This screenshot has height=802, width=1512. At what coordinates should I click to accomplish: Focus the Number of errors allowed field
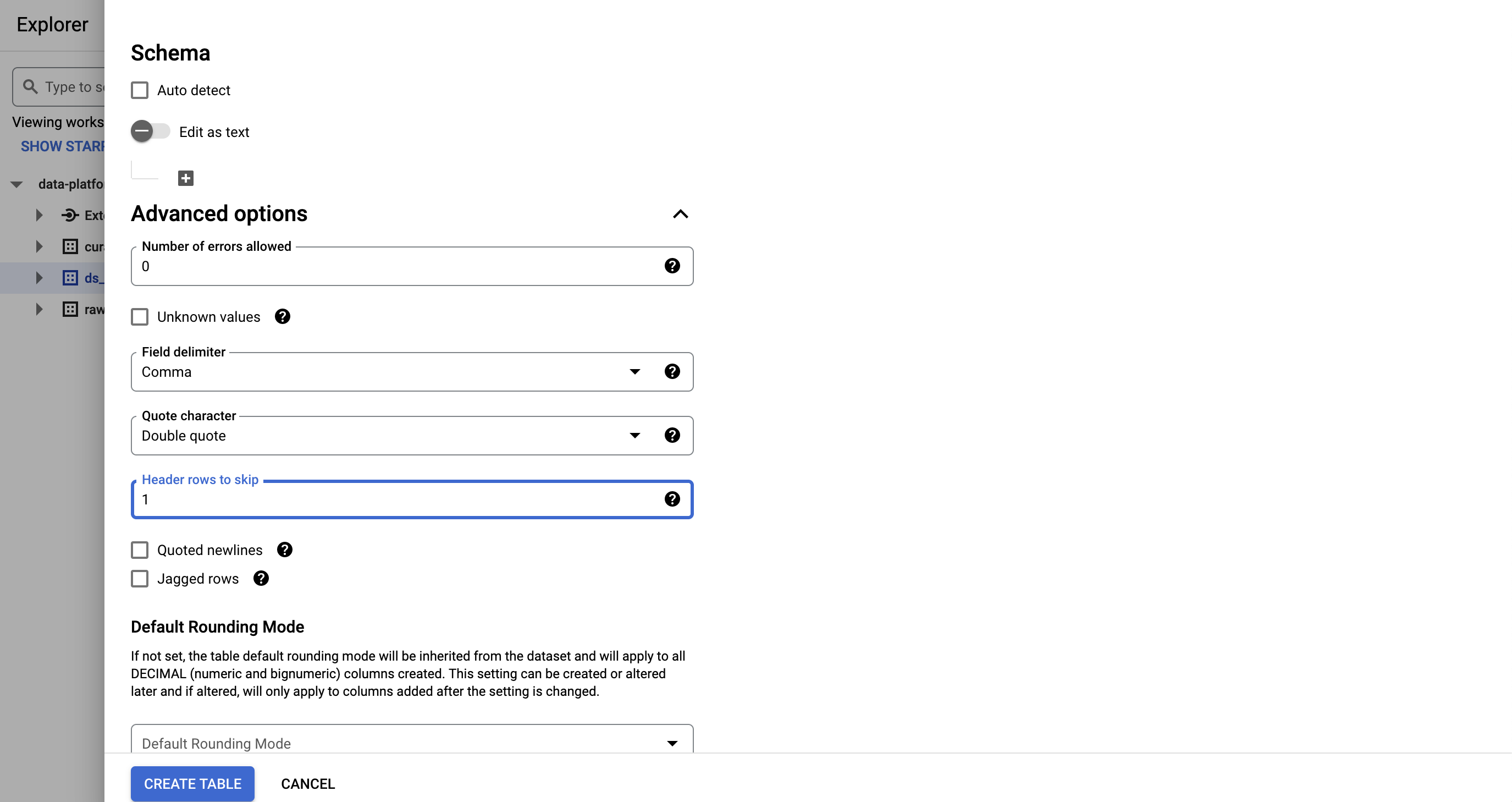[x=399, y=267]
